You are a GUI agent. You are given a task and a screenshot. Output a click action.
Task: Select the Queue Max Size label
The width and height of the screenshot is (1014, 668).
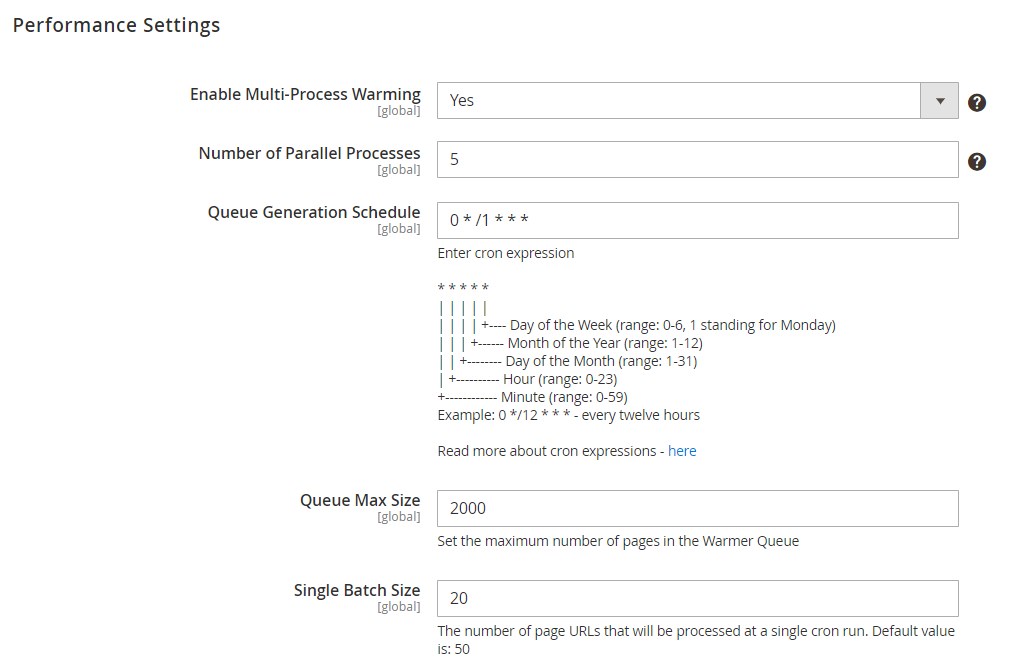click(x=360, y=500)
